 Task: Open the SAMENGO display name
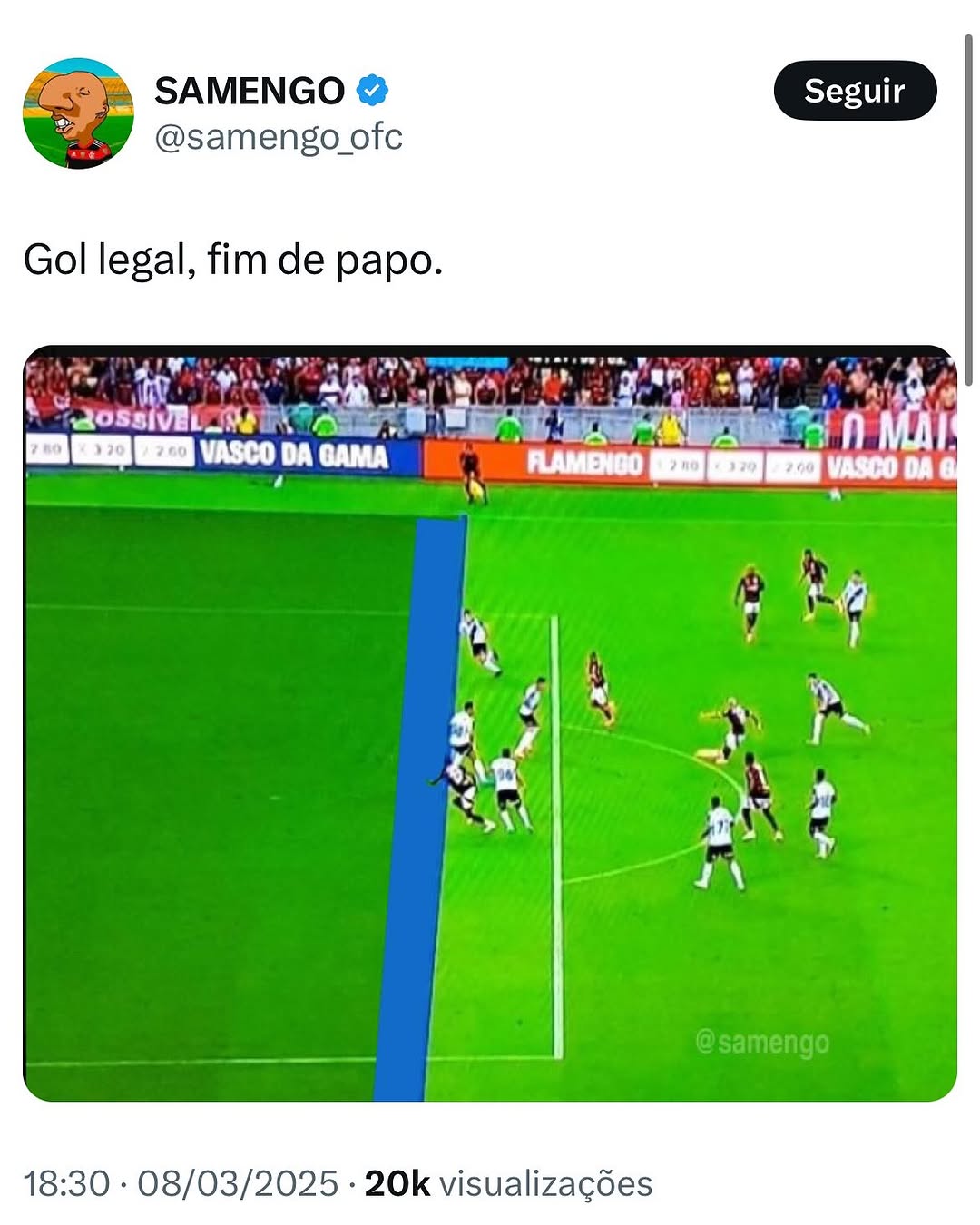pos(250,91)
